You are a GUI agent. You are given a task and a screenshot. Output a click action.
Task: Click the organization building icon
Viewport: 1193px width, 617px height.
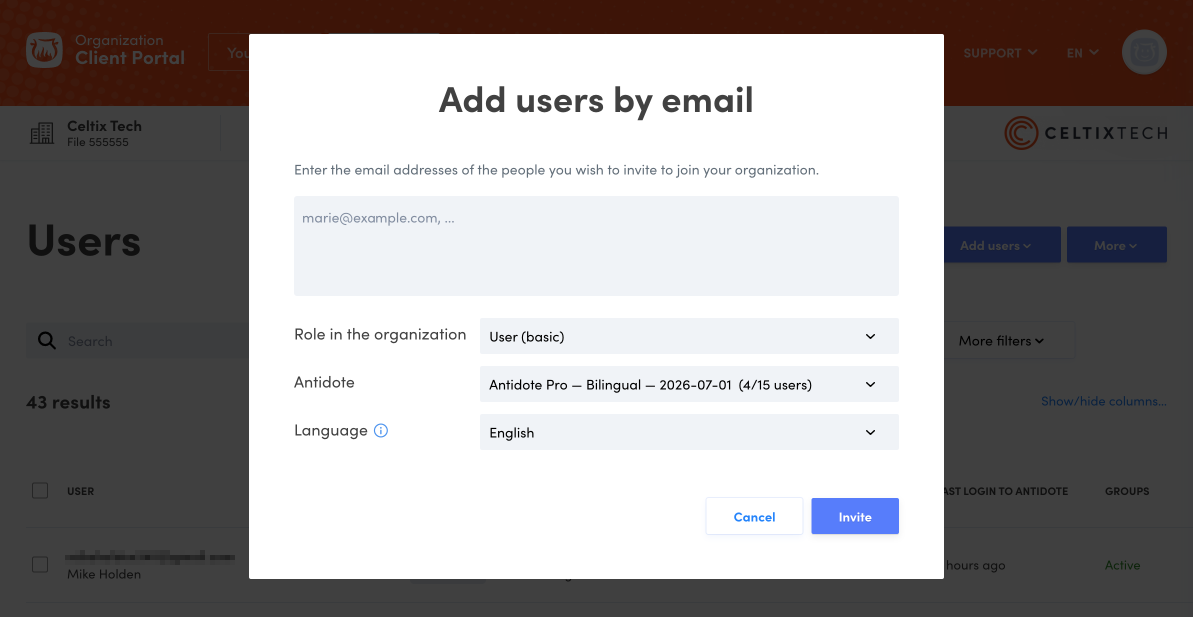(42, 133)
